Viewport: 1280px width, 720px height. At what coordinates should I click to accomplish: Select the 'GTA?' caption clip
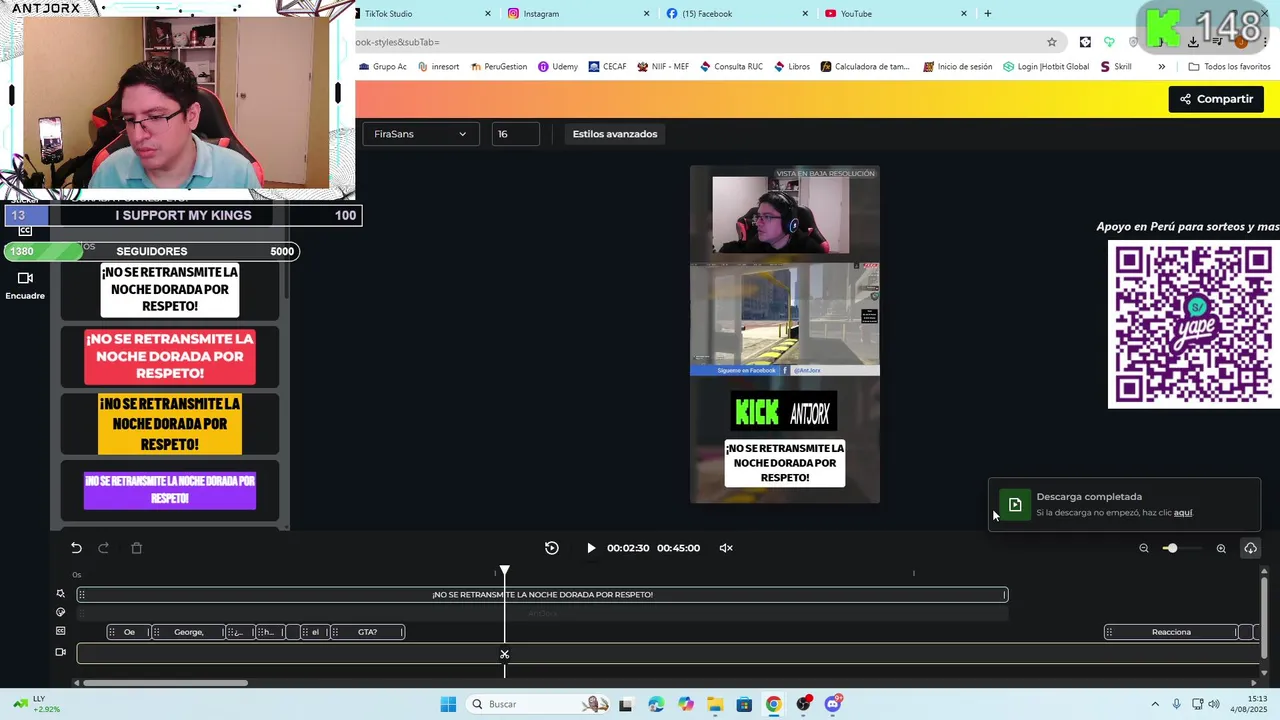367,632
